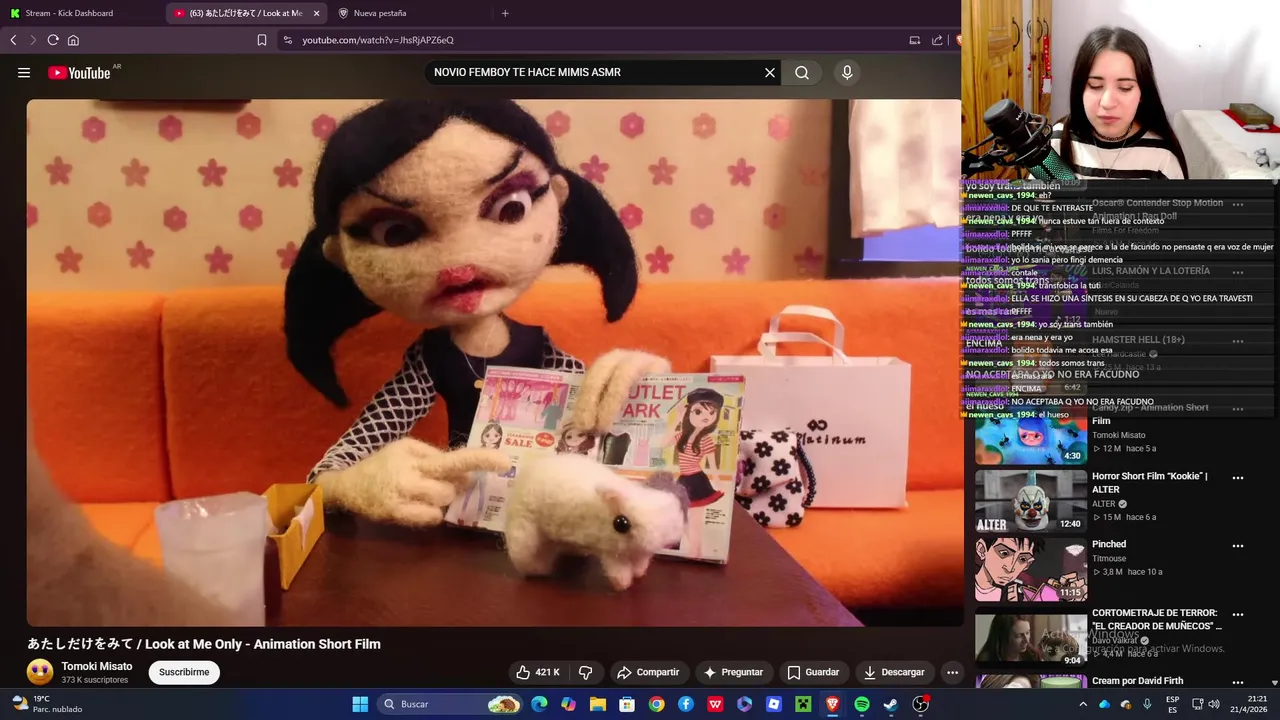
Task: Pause the video by clicking the player
Action: tap(494, 362)
